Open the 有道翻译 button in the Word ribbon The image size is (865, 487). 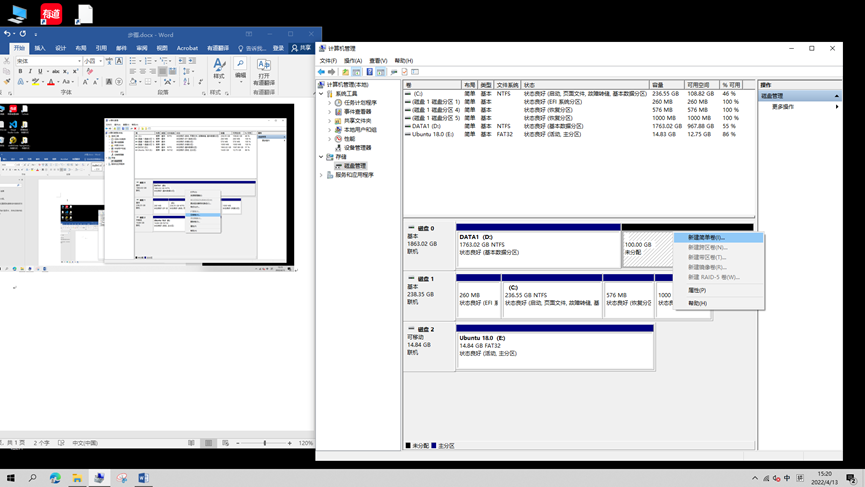[264, 72]
